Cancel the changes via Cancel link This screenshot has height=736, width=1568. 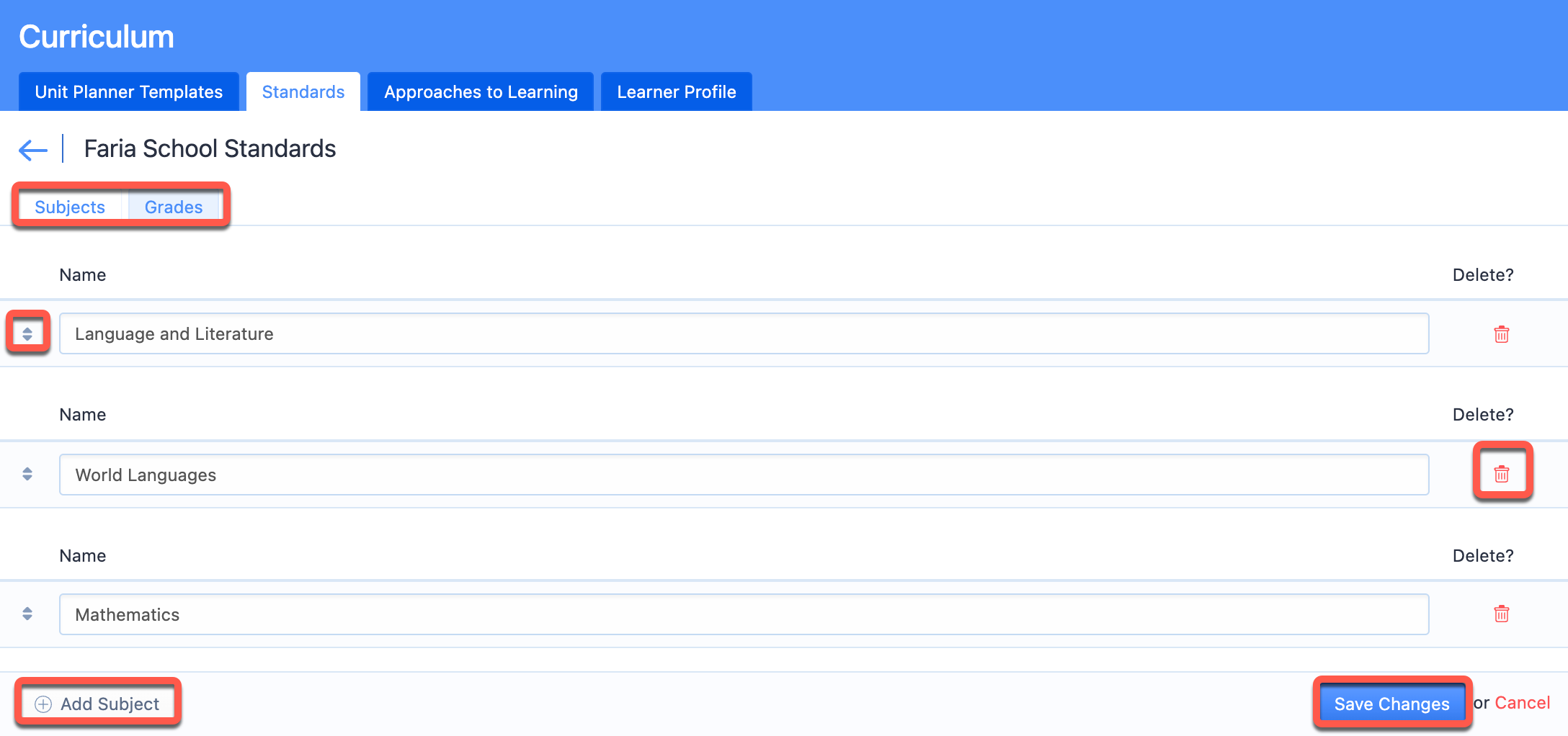[1523, 703]
